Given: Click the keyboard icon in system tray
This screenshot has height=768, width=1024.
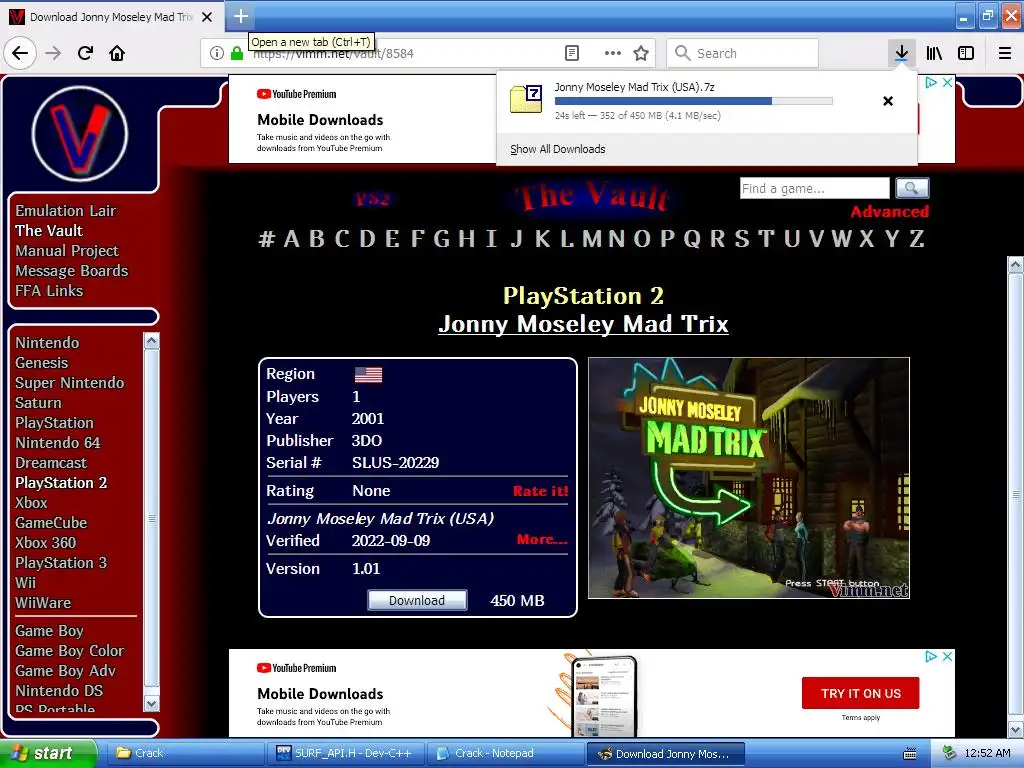Looking at the screenshot, I should pyautogui.click(x=910, y=754).
